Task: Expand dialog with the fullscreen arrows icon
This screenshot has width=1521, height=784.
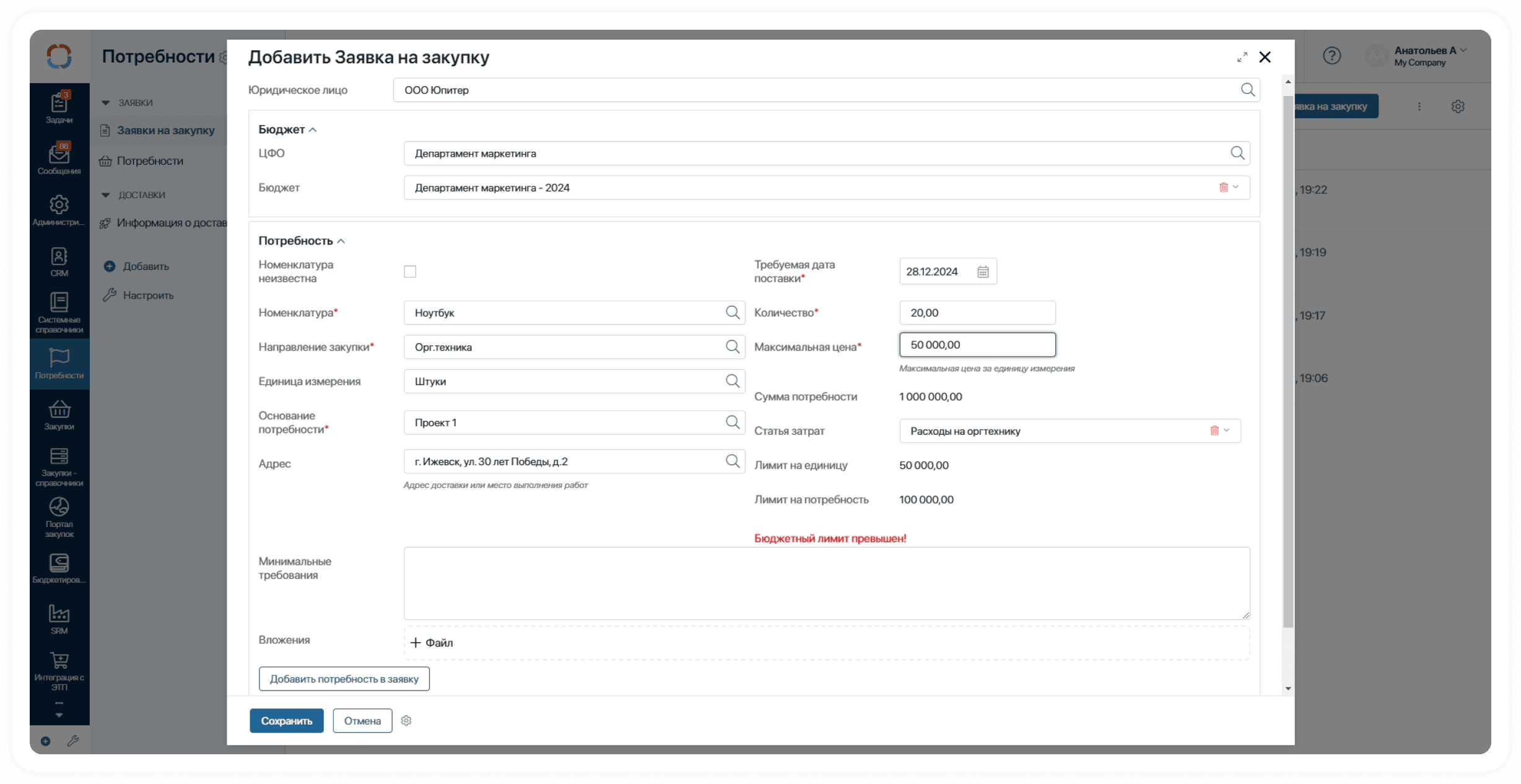Action: pos(1242,58)
